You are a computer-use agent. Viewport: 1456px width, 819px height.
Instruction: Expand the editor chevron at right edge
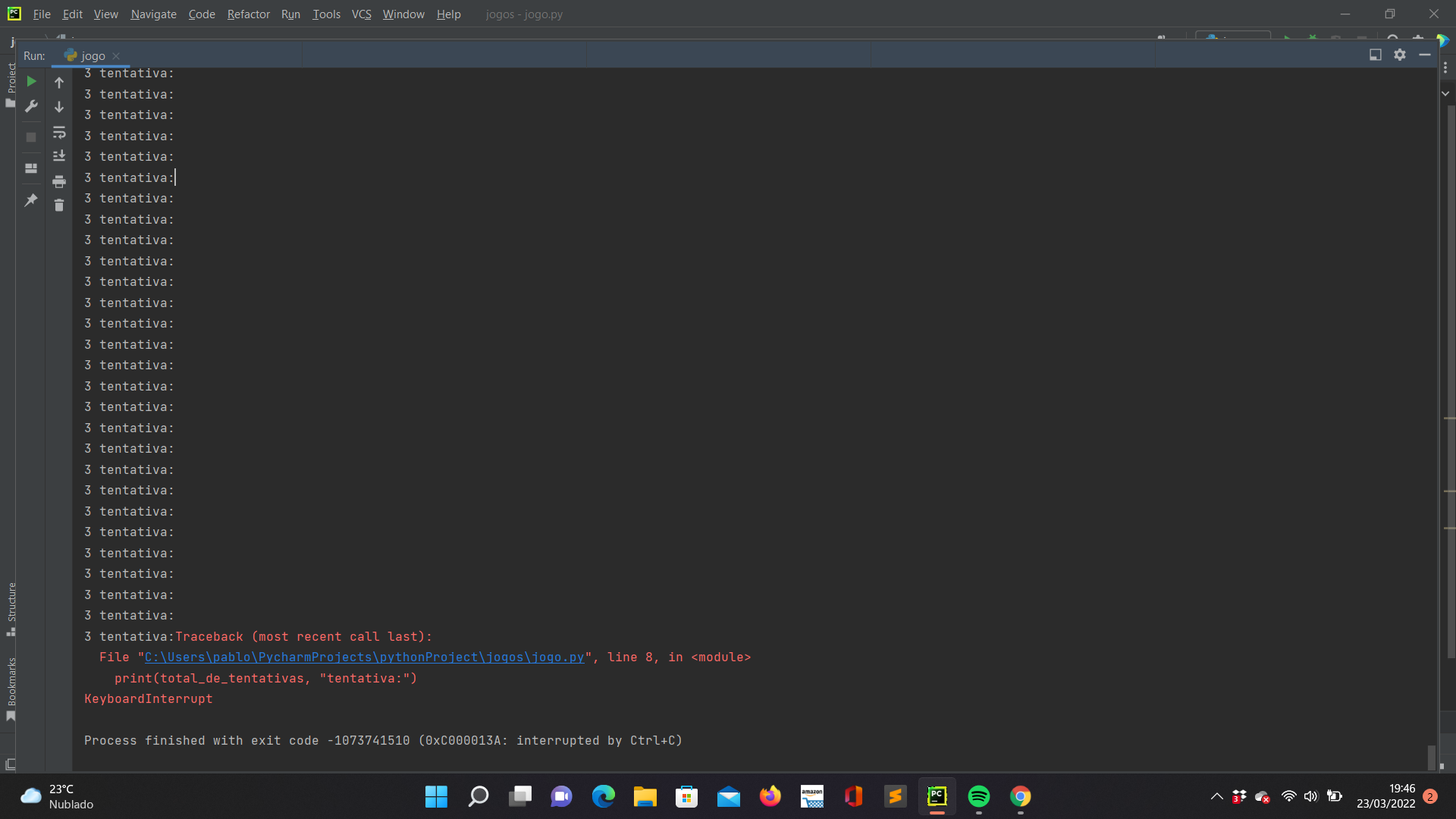1445,93
